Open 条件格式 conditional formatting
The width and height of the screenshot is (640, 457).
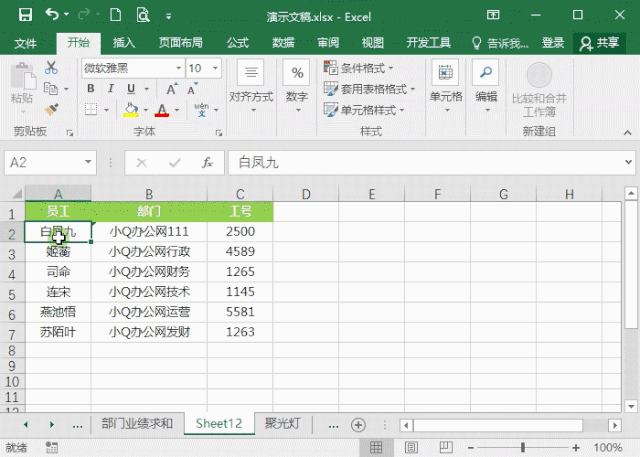click(358, 68)
